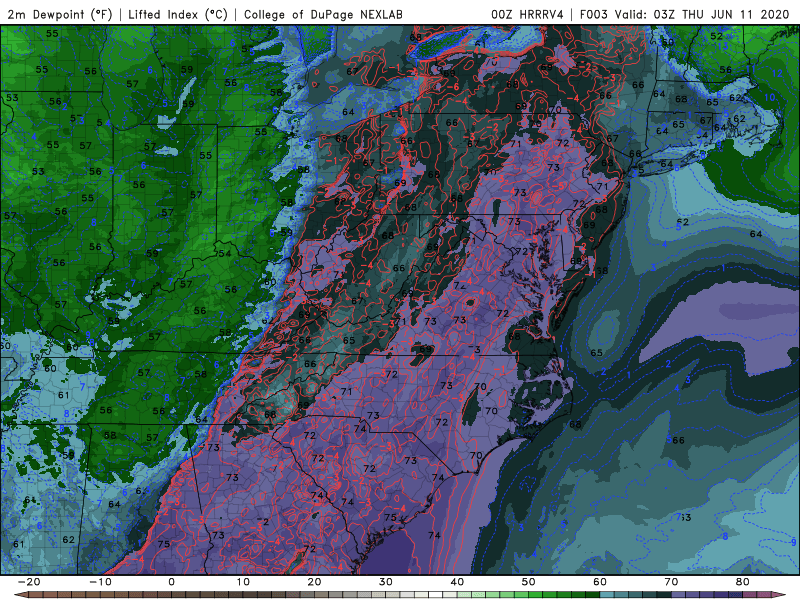Screen dimensions: 800x600
Task: Click the "2m Dewpoint (°F)" title text
Action: pyautogui.click(x=60, y=14)
